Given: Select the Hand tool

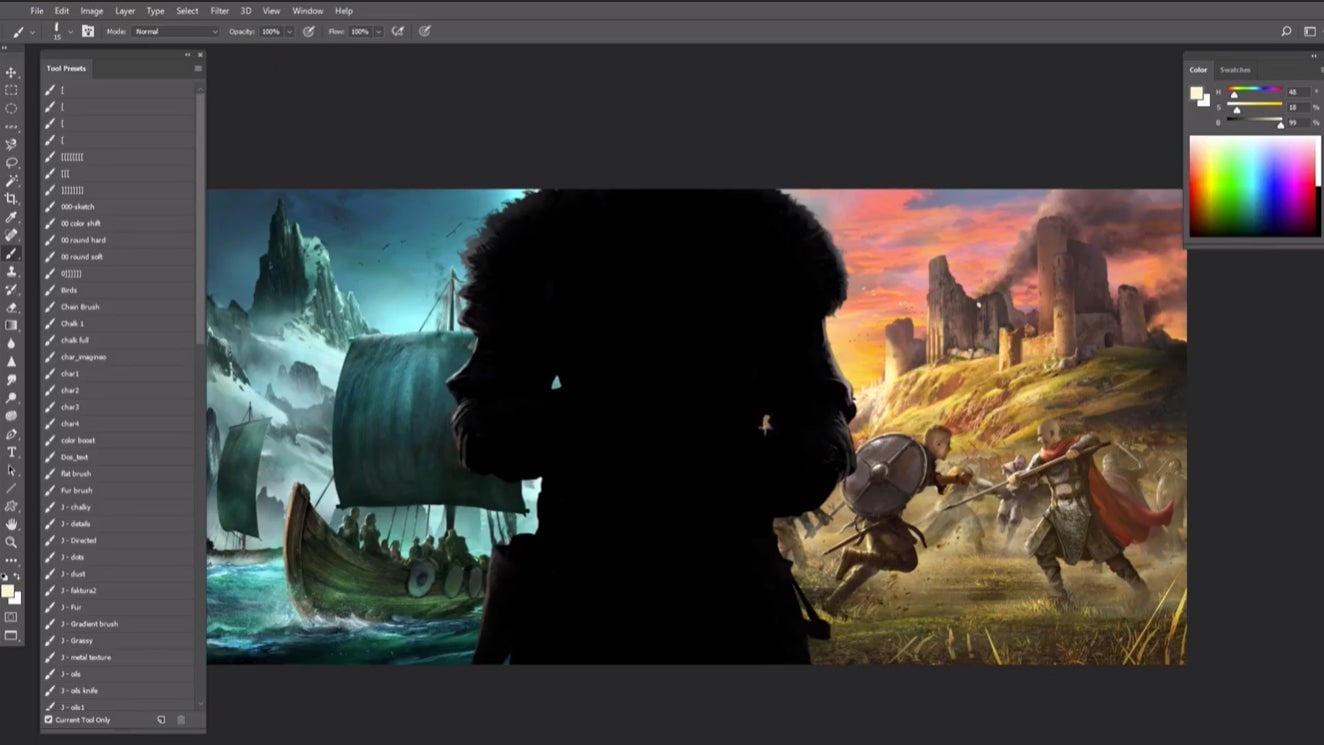Looking at the screenshot, I should (11, 524).
